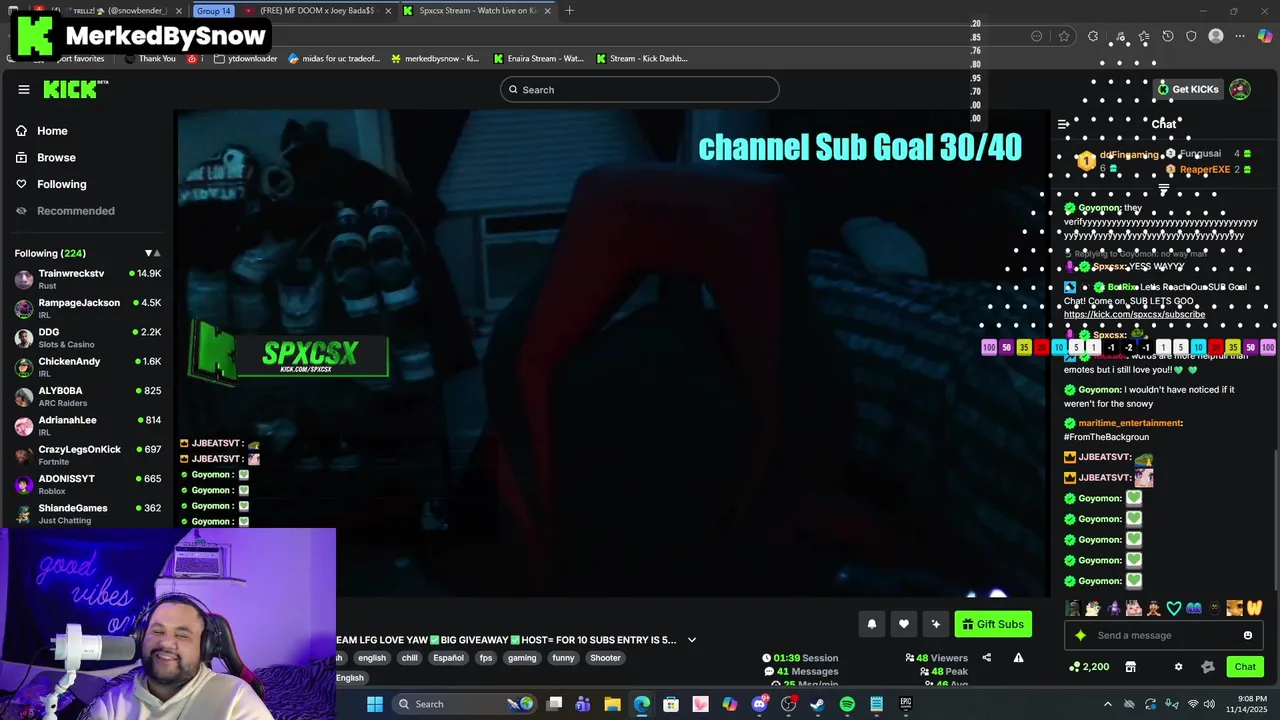This screenshot has width=1280, height=720.
Task: Select the Español tag
Action: coord(448,658)
